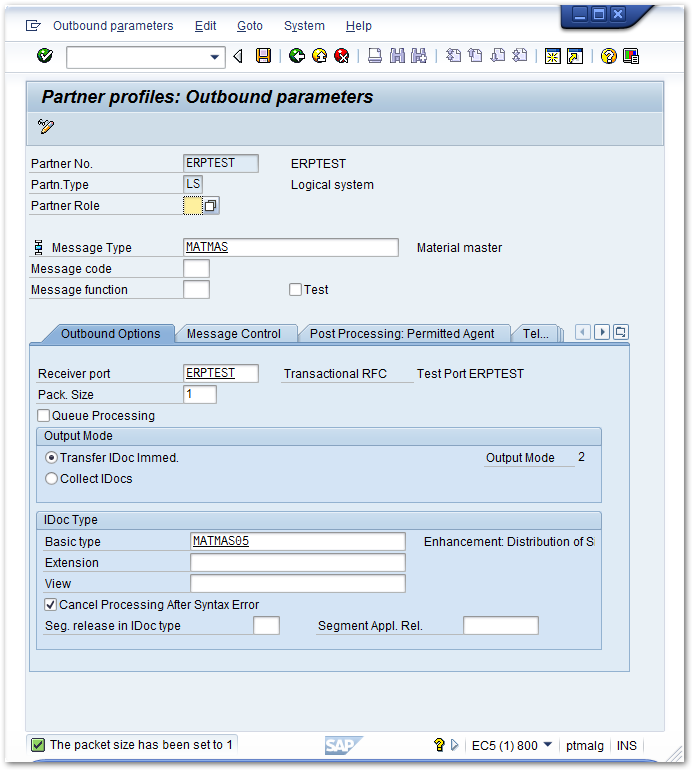Switch to Outbound Options tab
Image resolution: width=693 pixels, height=771 pixels.
click(x=111, y=334)
